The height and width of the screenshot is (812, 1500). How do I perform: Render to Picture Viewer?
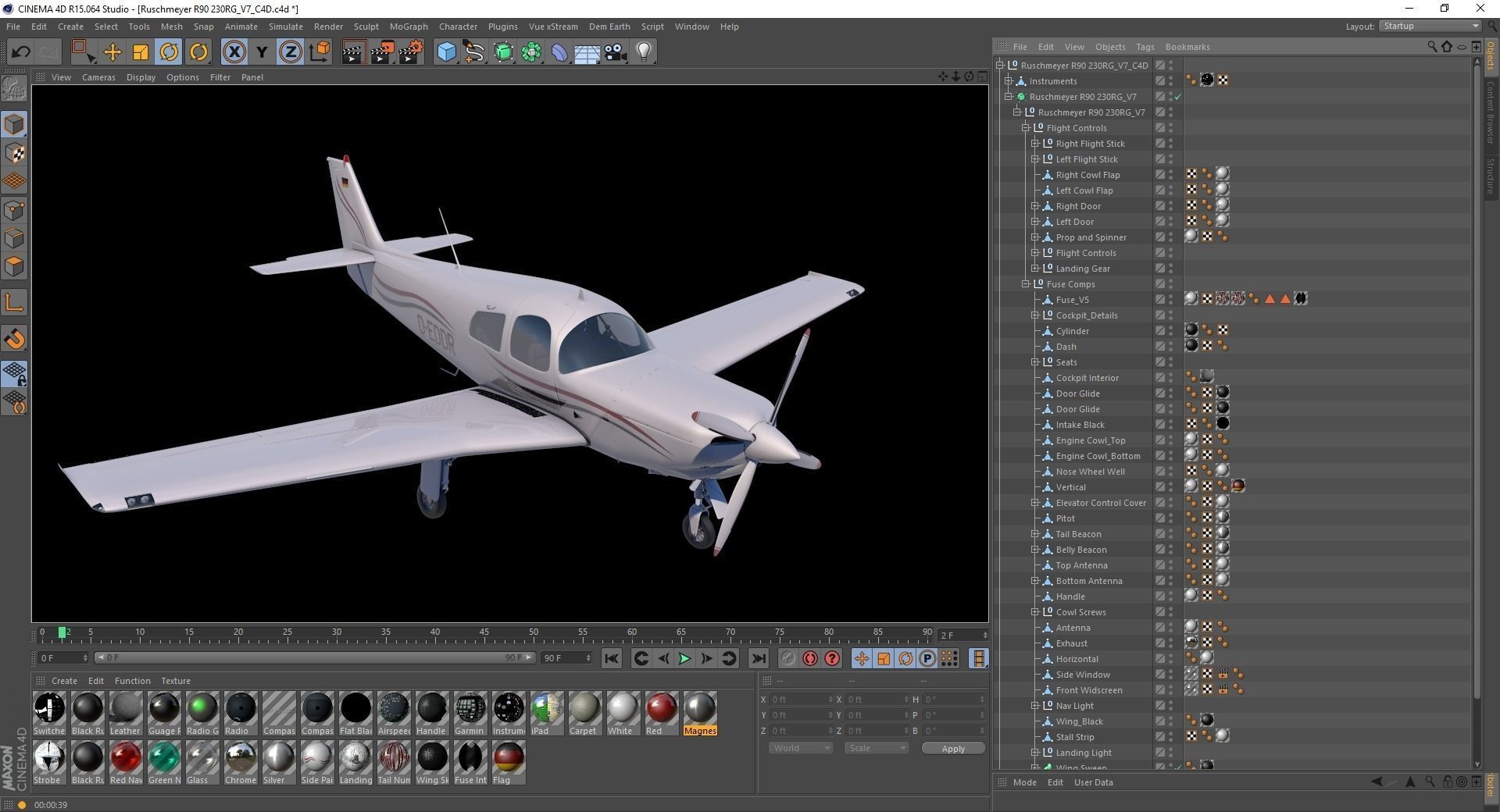pyautogui.click(x=382, y=52)
